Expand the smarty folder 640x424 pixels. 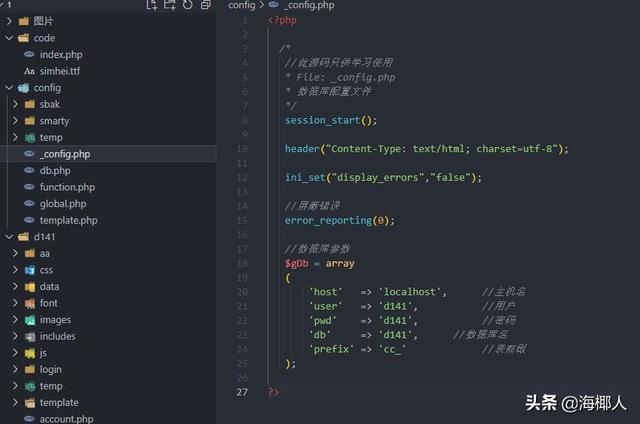[15, 121]
